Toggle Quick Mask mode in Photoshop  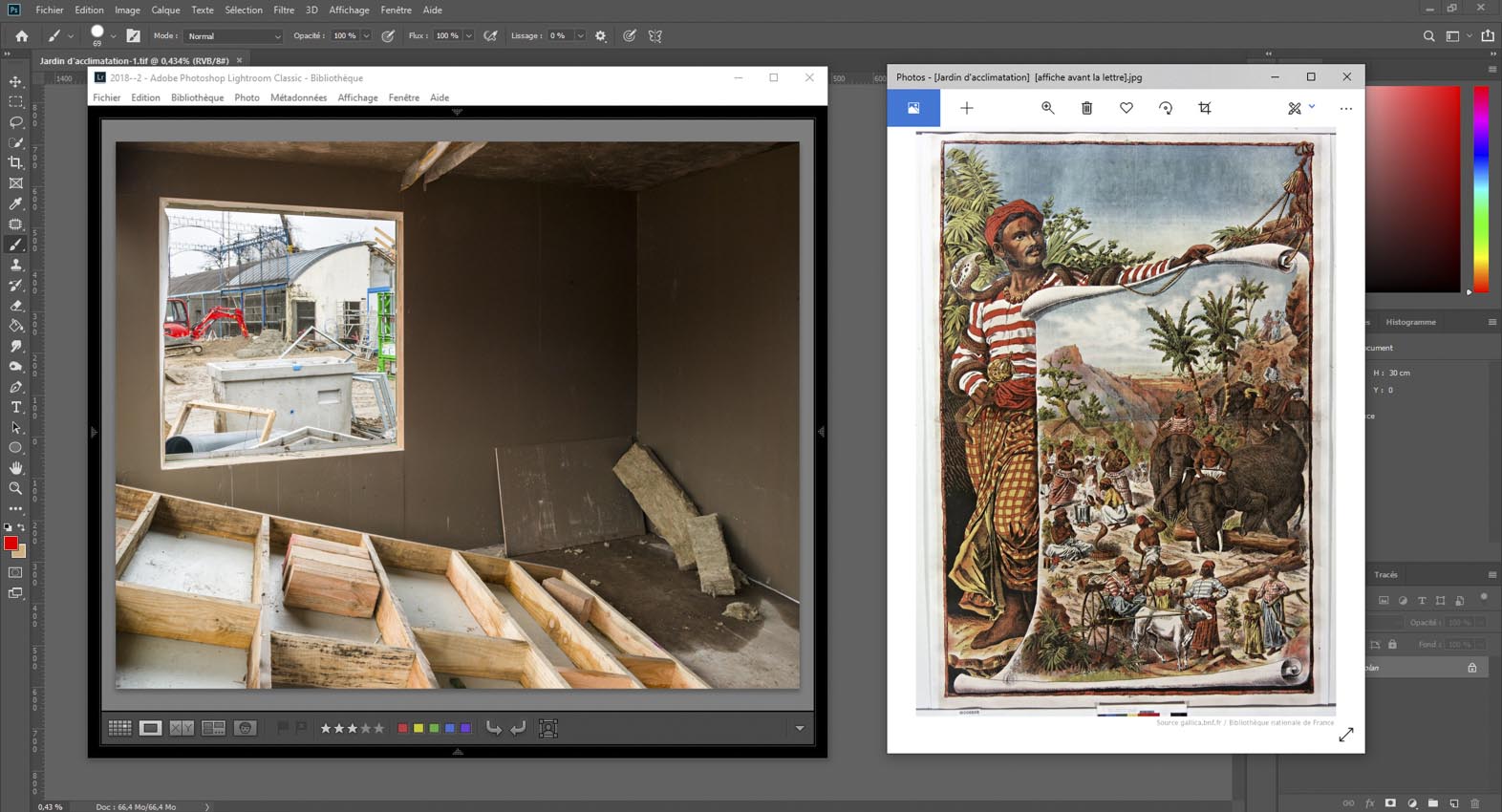click(15, 573)
